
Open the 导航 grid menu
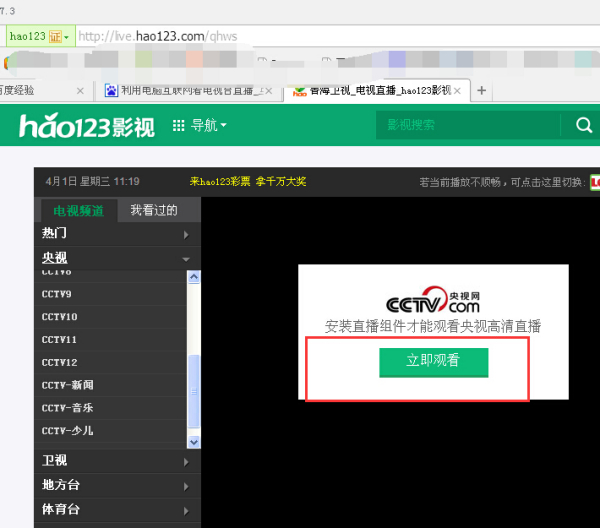click(199, 125)
